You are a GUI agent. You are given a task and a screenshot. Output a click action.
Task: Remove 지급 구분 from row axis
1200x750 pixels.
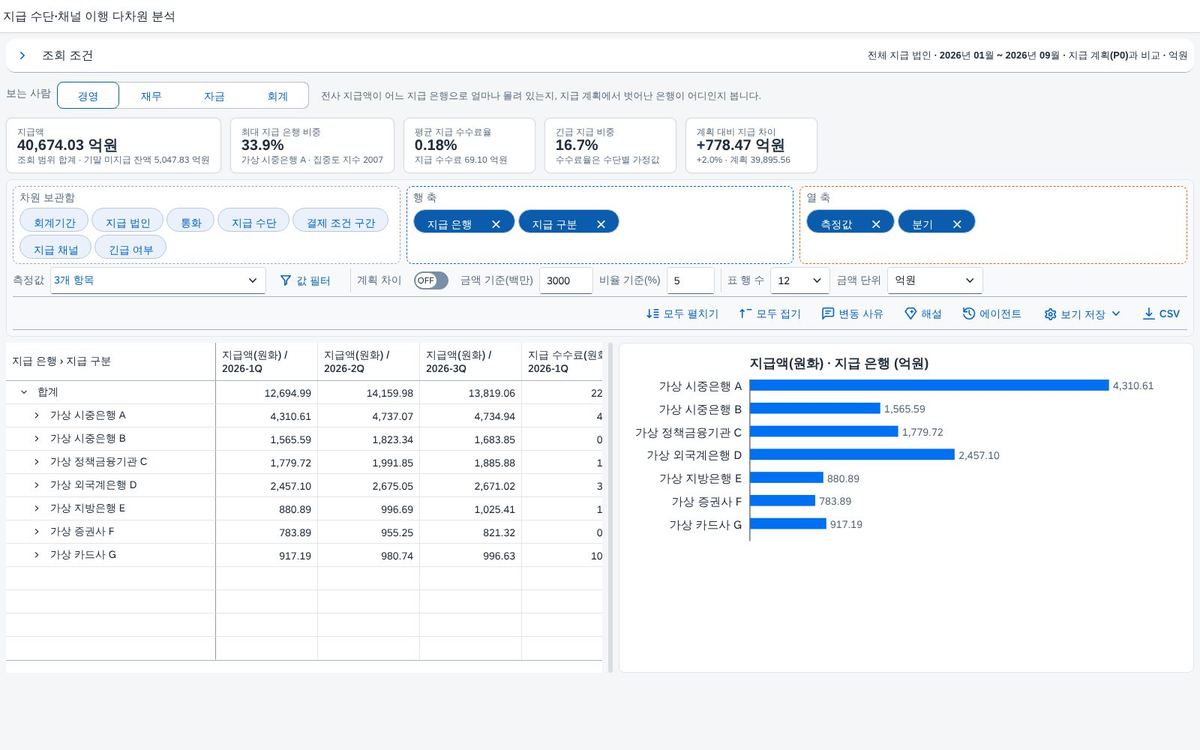[601, 224]
